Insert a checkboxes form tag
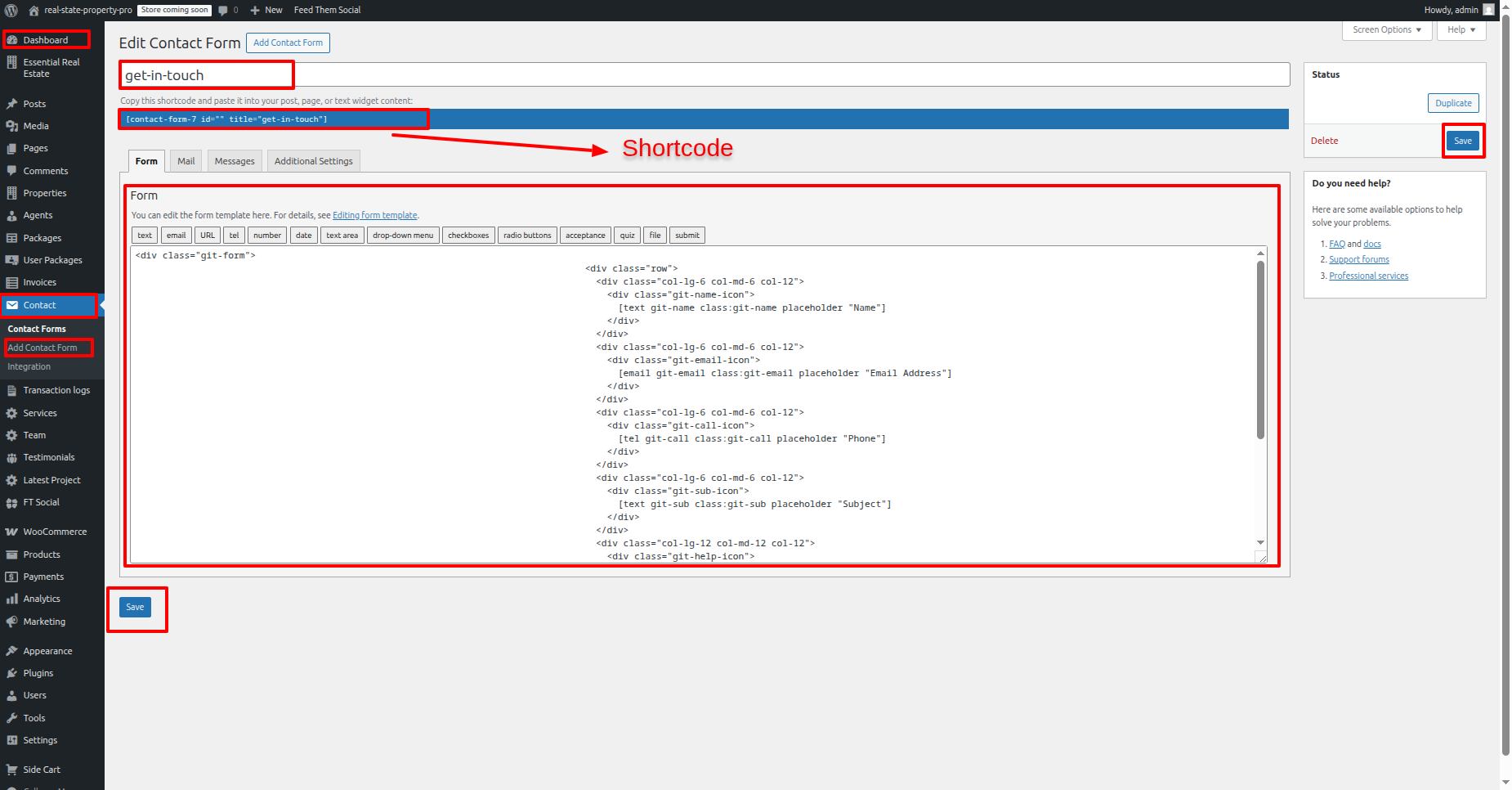 468,236
